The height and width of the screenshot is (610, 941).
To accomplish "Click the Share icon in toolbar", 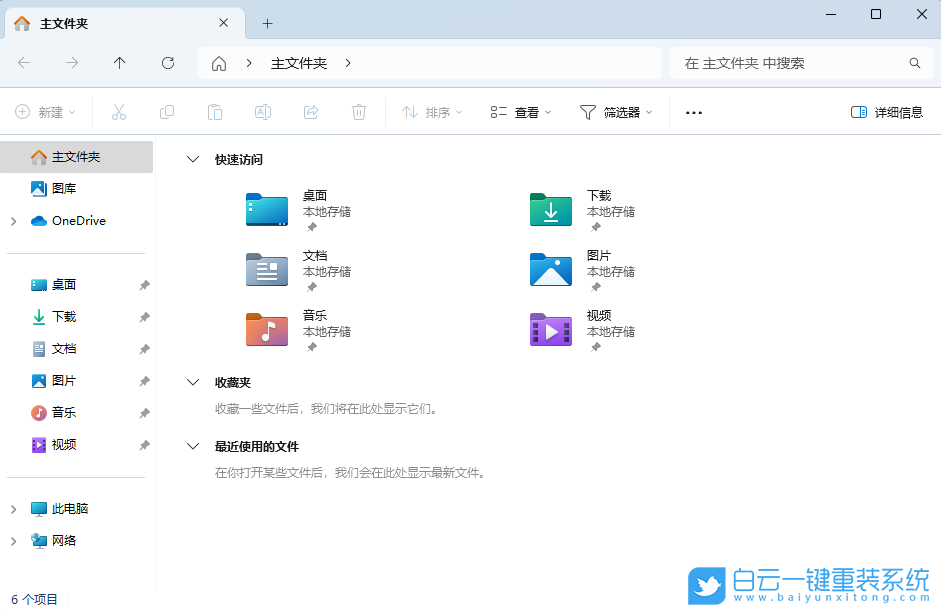I will pos(311,112).
